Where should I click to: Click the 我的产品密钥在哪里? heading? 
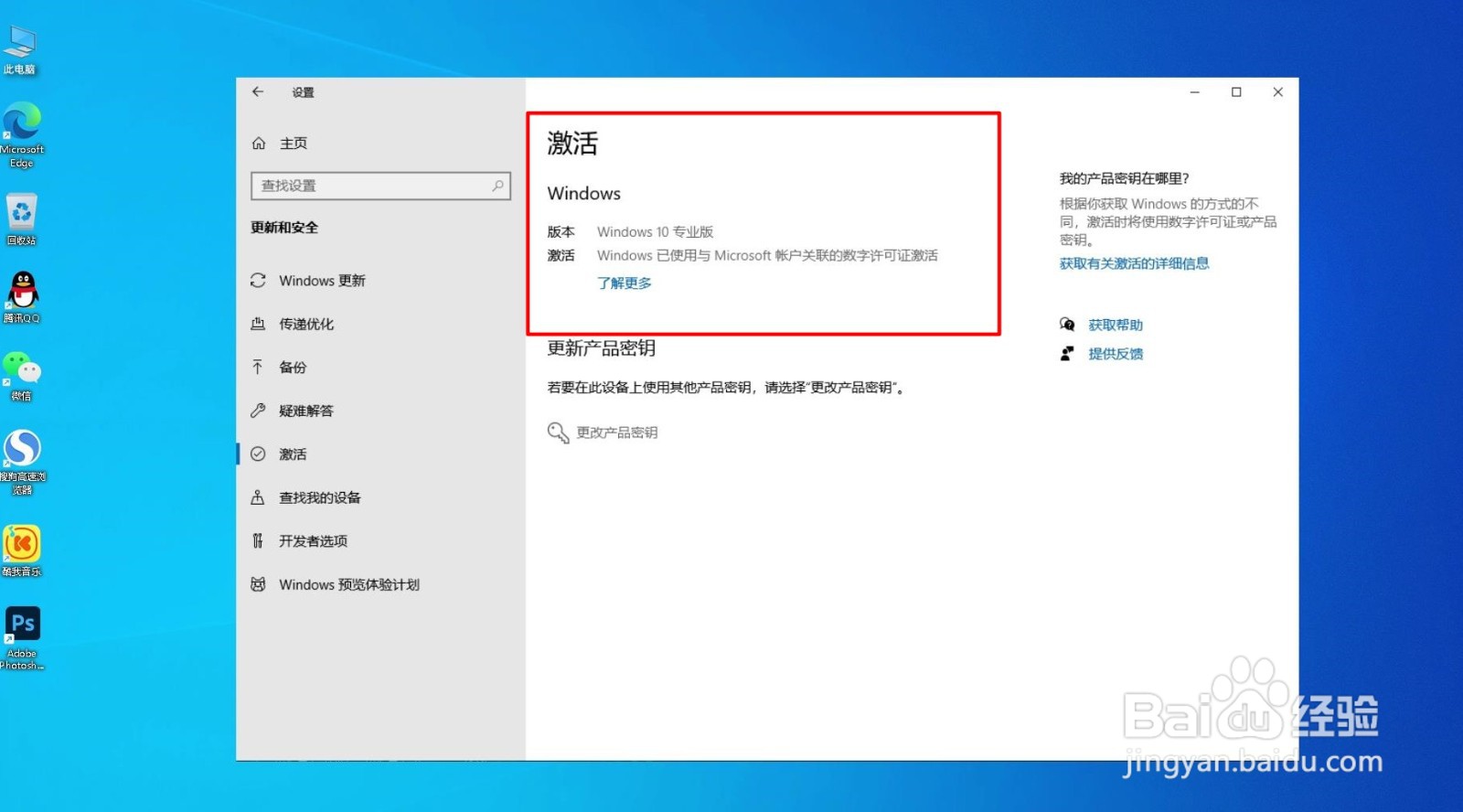click(1124, 178)
